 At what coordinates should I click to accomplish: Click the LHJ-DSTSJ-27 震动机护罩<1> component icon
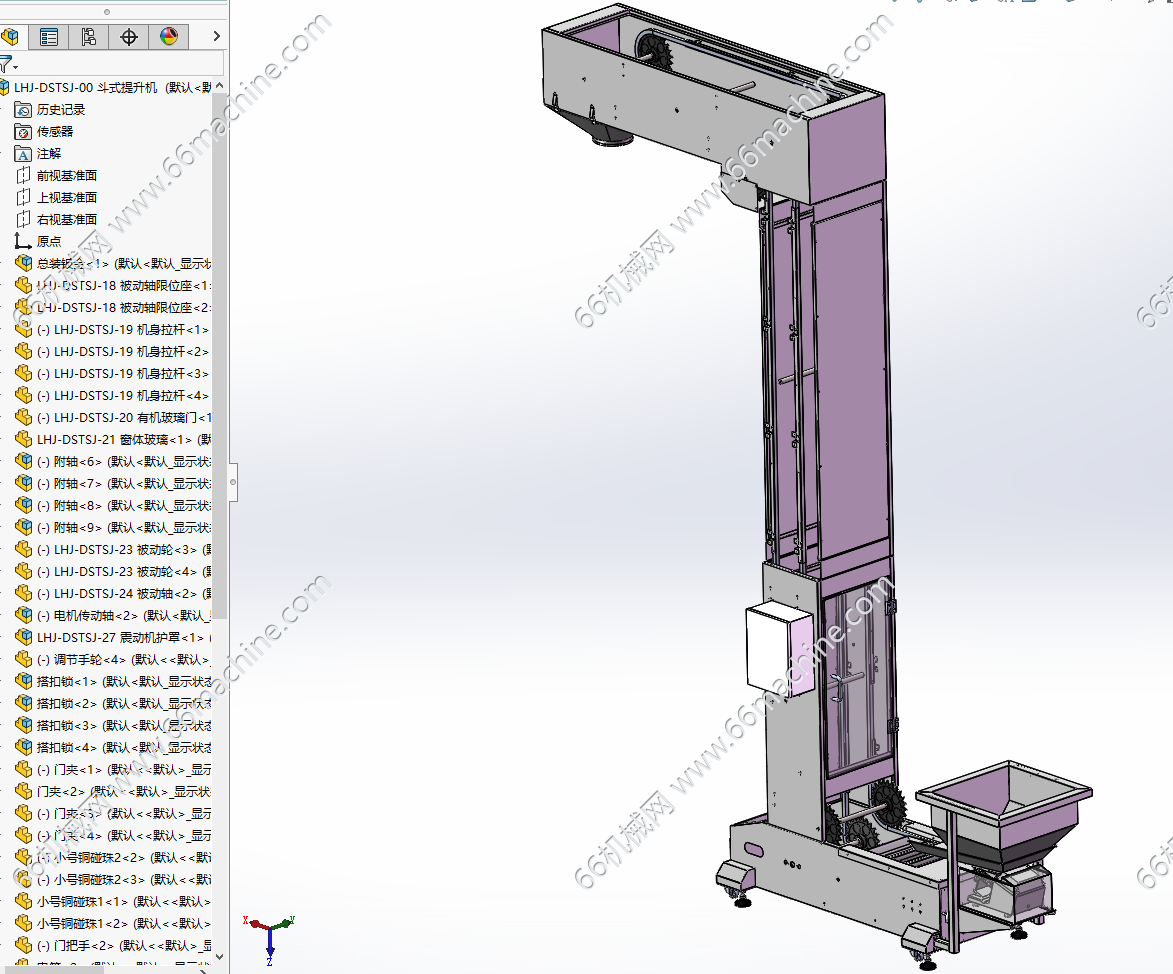tap(23, 637)
